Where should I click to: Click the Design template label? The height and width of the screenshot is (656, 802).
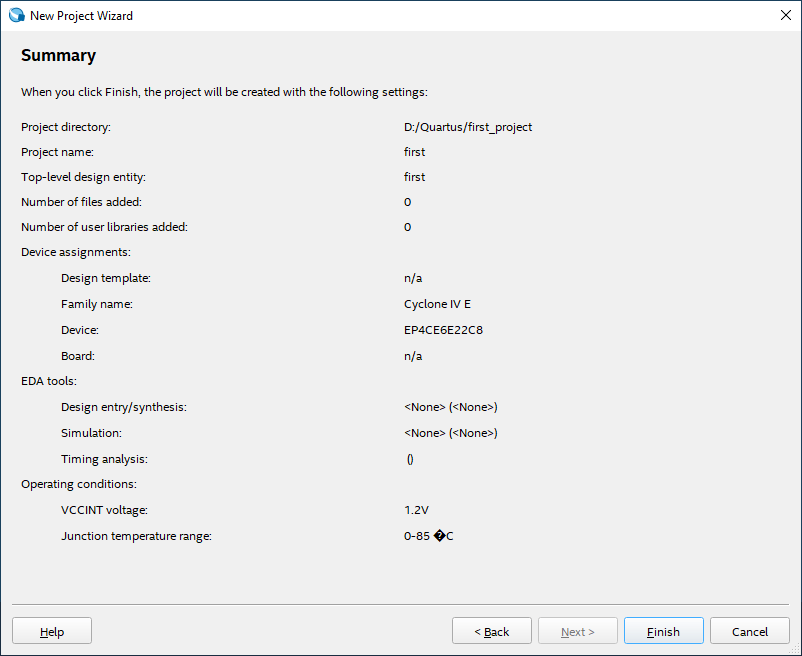tap(105, 278)
